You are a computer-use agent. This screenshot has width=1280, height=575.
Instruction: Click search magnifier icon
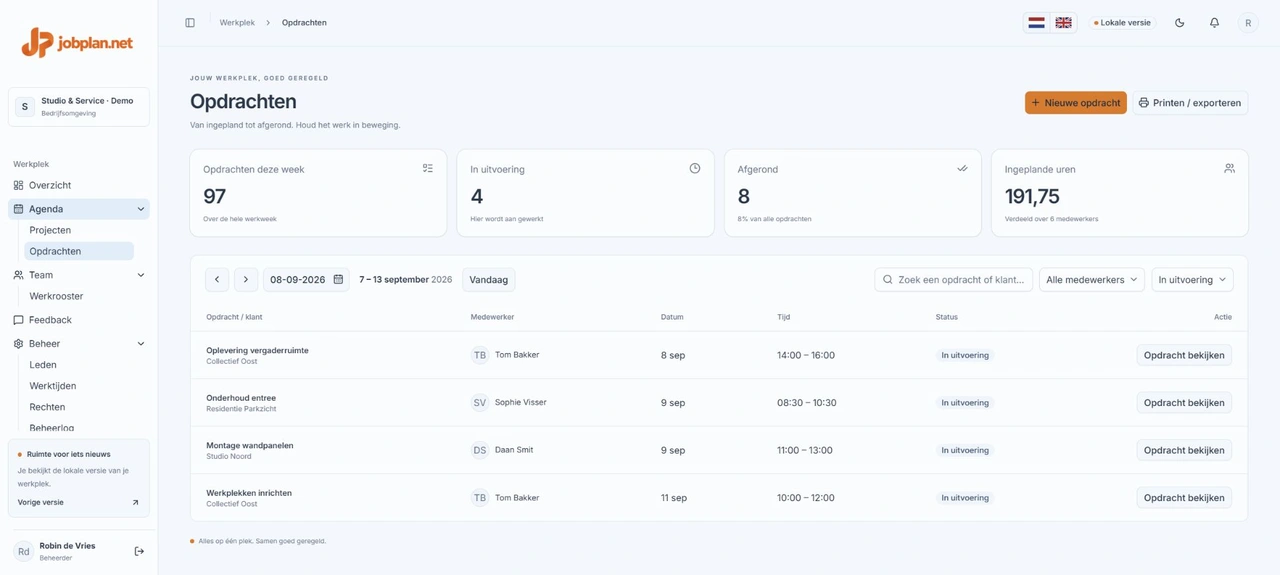click(x=887, y=280)
